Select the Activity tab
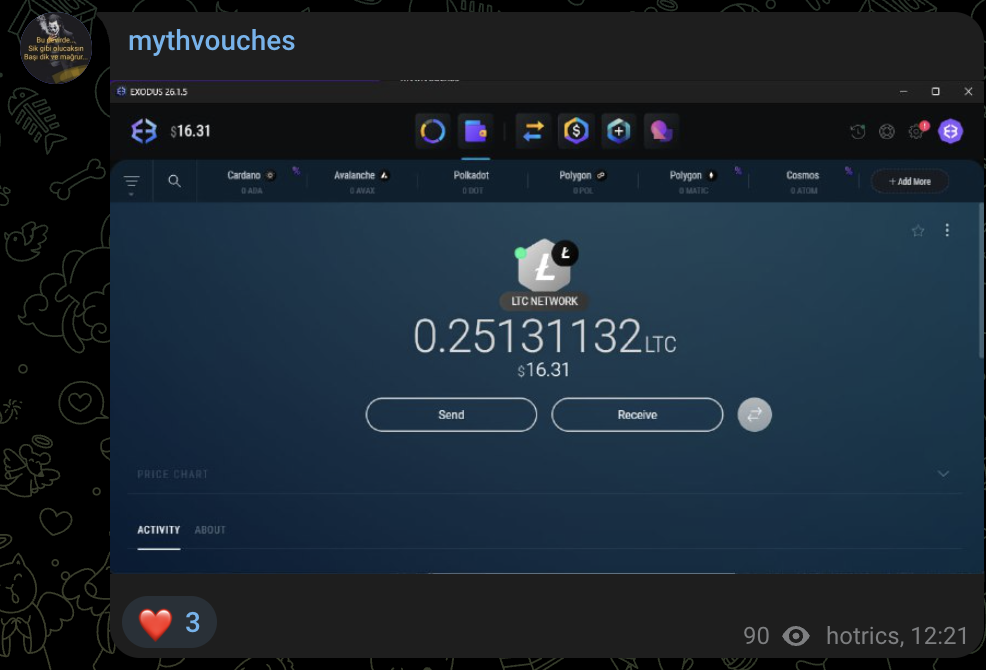The image size is (986, 670). [x=158, y=530]
